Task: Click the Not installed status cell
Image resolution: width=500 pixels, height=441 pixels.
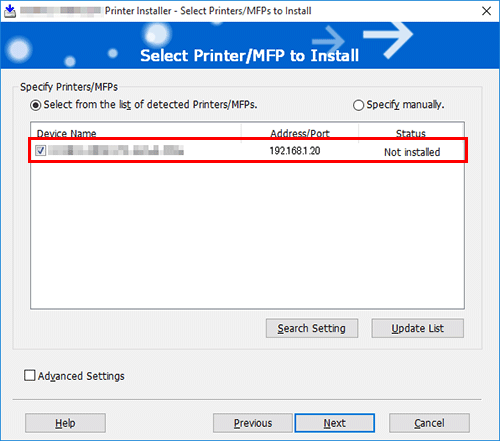Action: tap(412, 152)
